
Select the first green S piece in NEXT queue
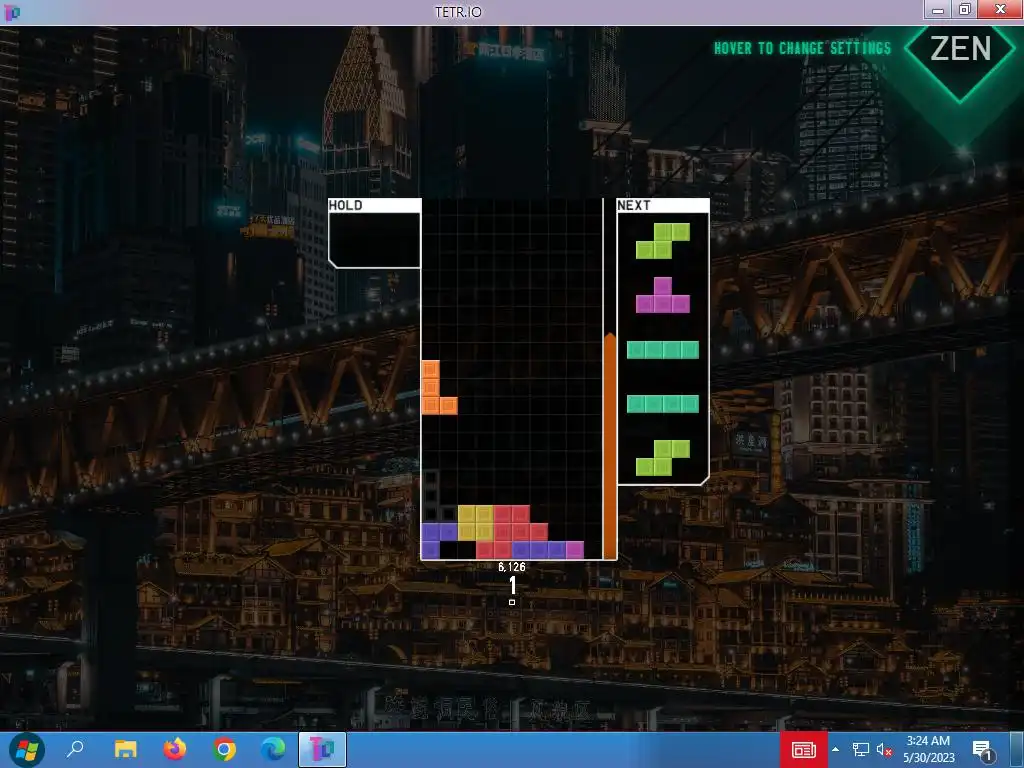pyautogui.click(x=663, y=241)
